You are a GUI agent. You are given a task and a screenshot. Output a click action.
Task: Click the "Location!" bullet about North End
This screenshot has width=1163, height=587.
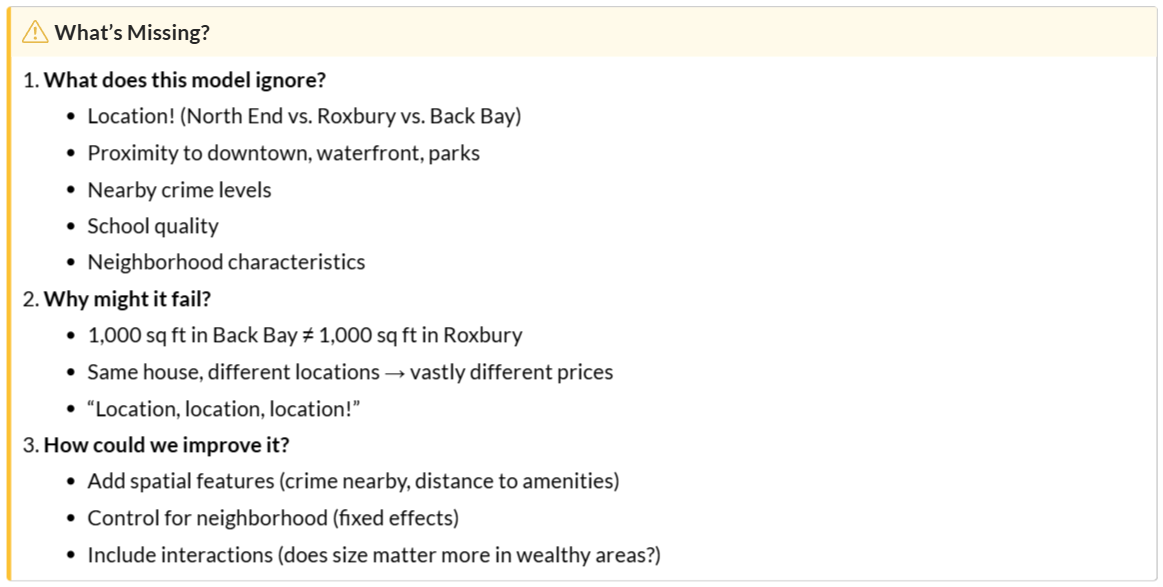tap(304, 116)
